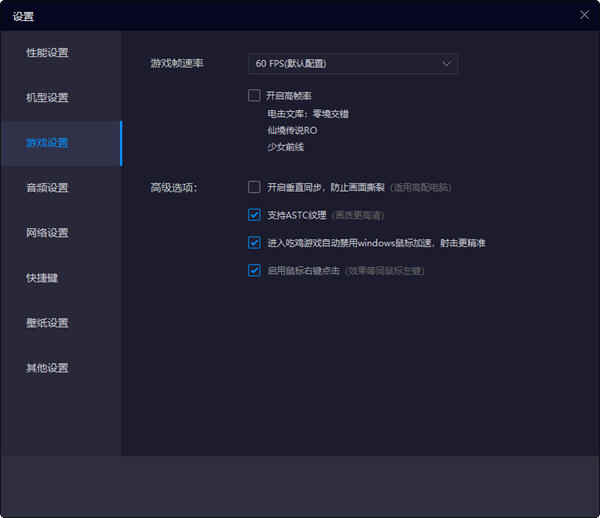Disable the windows鼠标加速 auto-disable checkbox

tap(254, 242)
